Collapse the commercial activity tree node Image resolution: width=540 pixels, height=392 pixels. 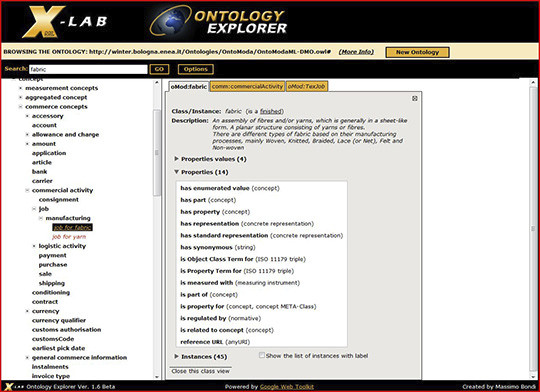pyautogui.click(x=27, y=190)
